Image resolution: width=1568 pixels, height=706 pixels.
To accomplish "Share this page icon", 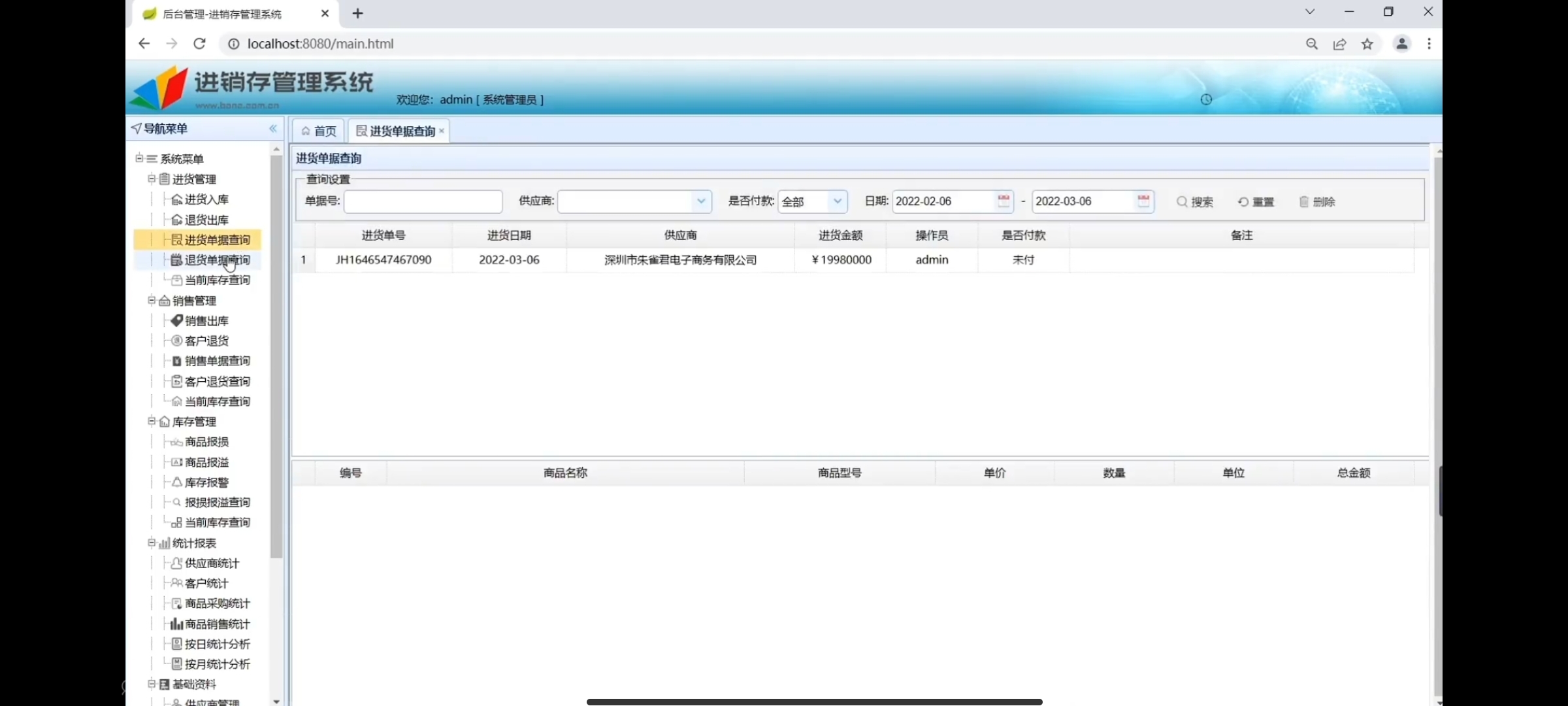I will coord(1340,44).
